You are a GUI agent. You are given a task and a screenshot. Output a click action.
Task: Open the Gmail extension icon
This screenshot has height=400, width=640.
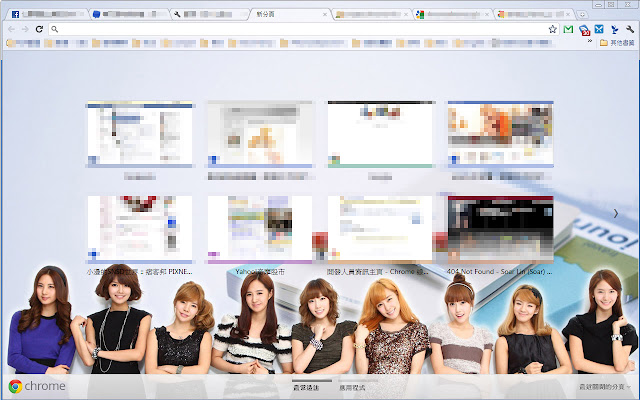click(x=568, y=29)
